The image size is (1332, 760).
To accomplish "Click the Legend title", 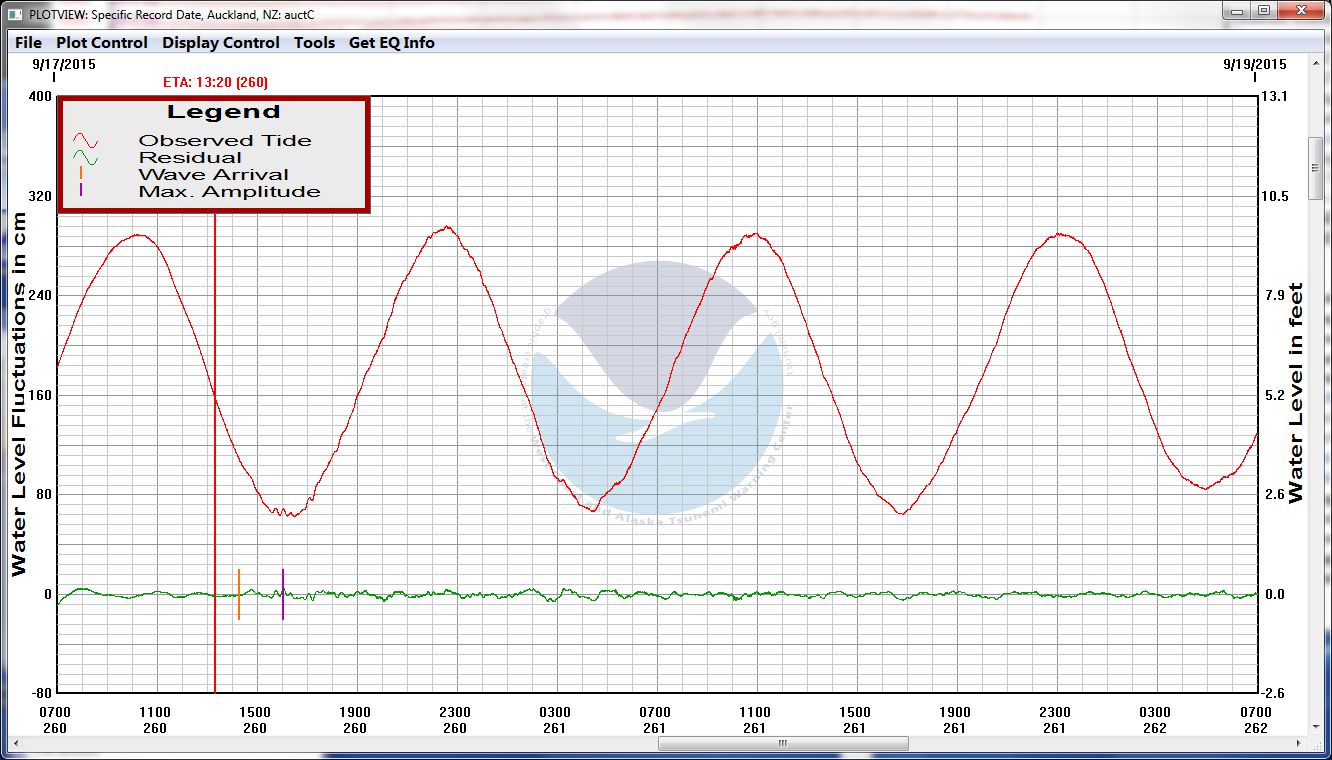I will click(x=224, y=112).
